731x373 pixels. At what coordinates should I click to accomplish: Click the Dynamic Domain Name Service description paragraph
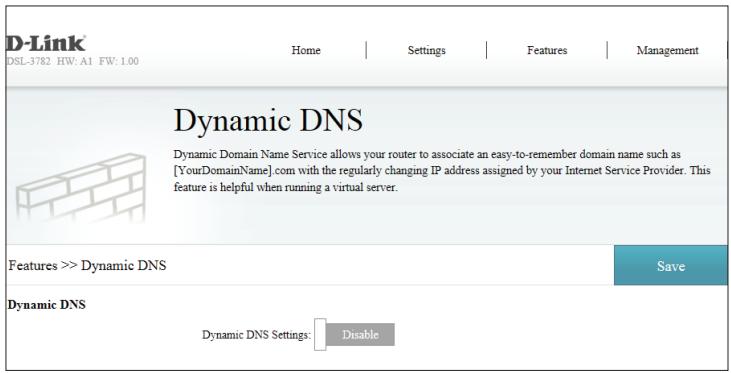coord(442,171)
